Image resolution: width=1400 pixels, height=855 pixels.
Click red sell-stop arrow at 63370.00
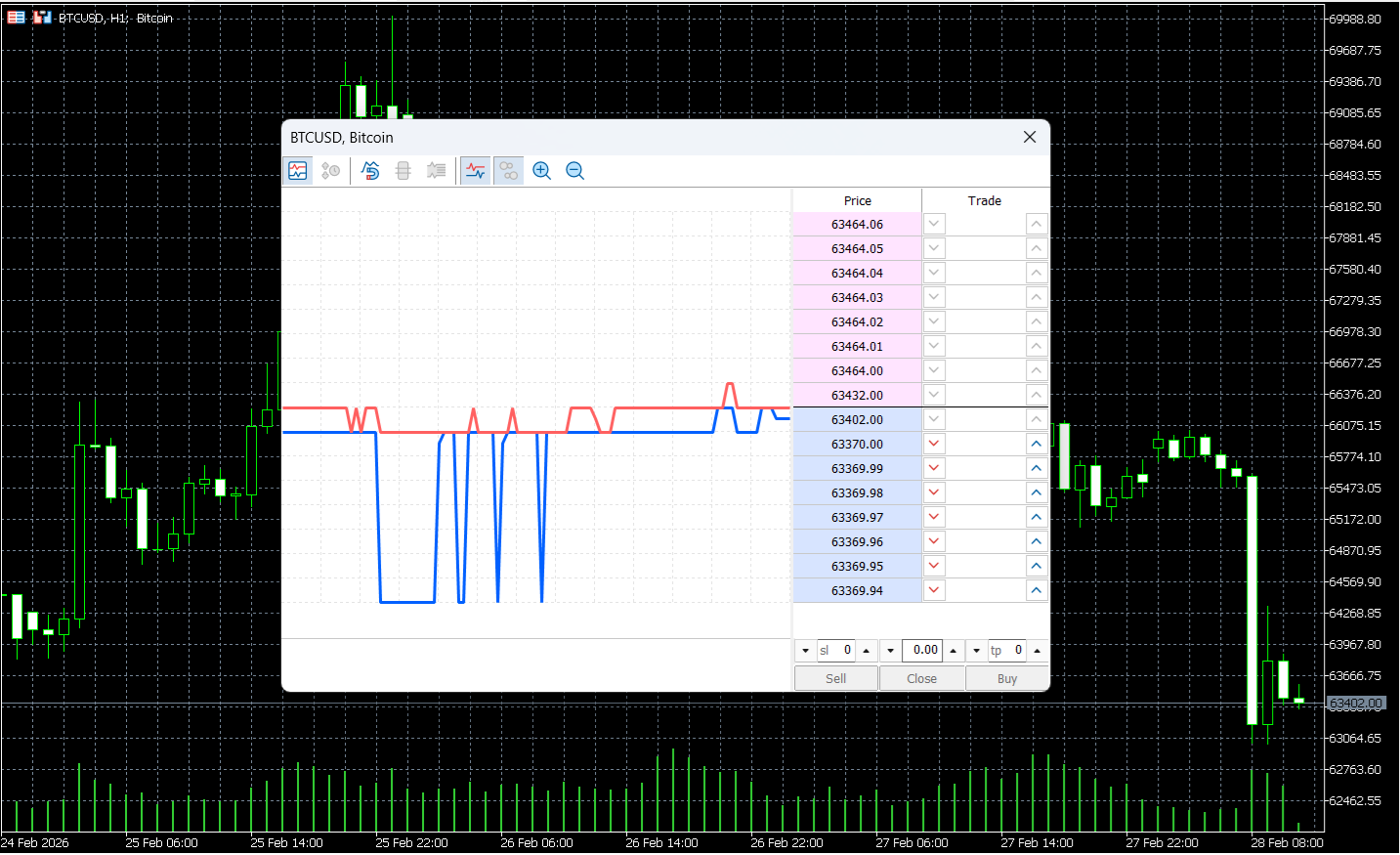point(934,444)
